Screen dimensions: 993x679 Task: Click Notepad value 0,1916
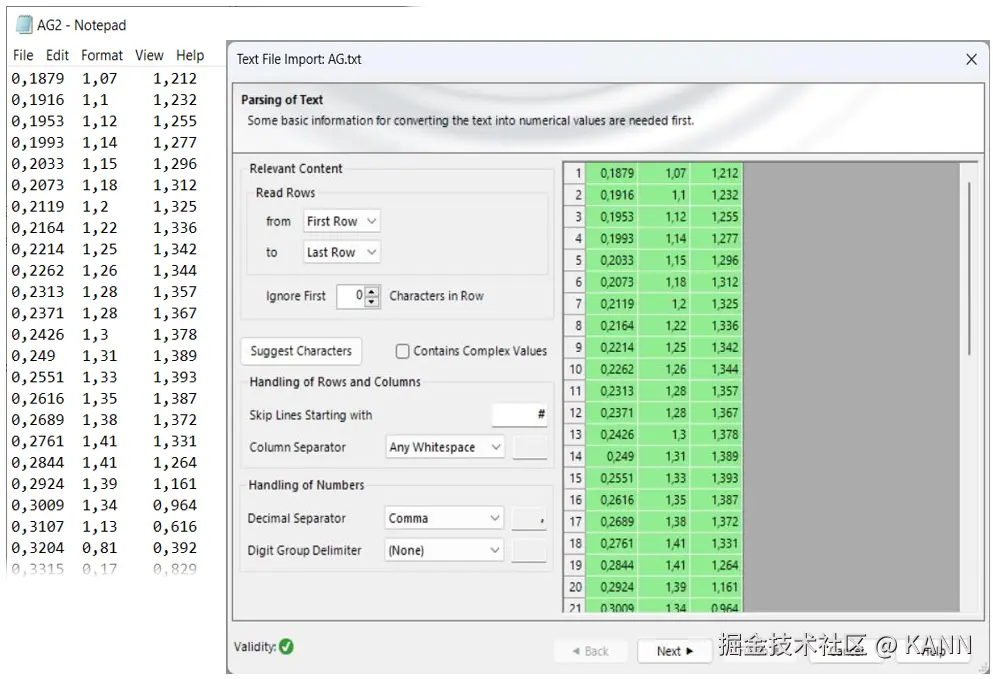[38, 100]
